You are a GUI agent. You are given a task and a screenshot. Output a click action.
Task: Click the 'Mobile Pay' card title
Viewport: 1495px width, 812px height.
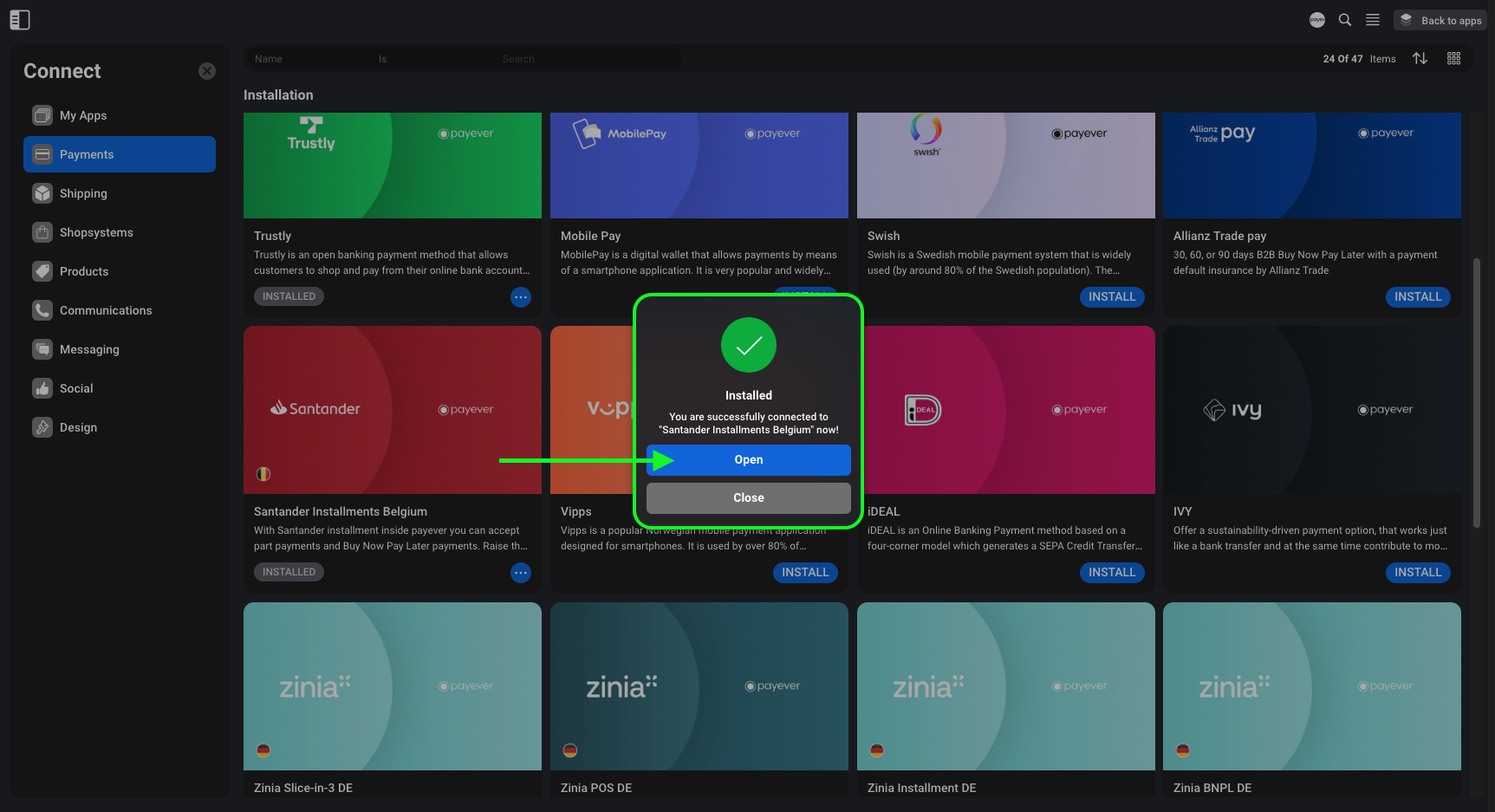coord(590,236)
